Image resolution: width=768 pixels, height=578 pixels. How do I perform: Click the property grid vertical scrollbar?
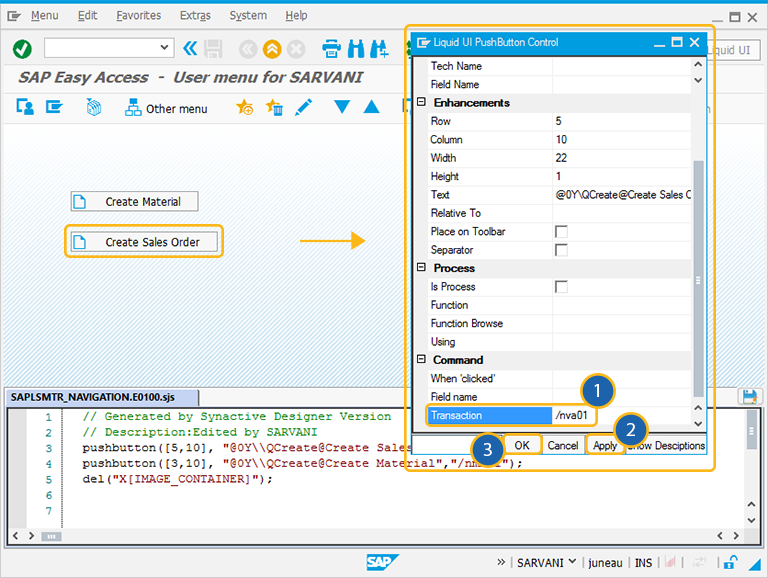698,278
